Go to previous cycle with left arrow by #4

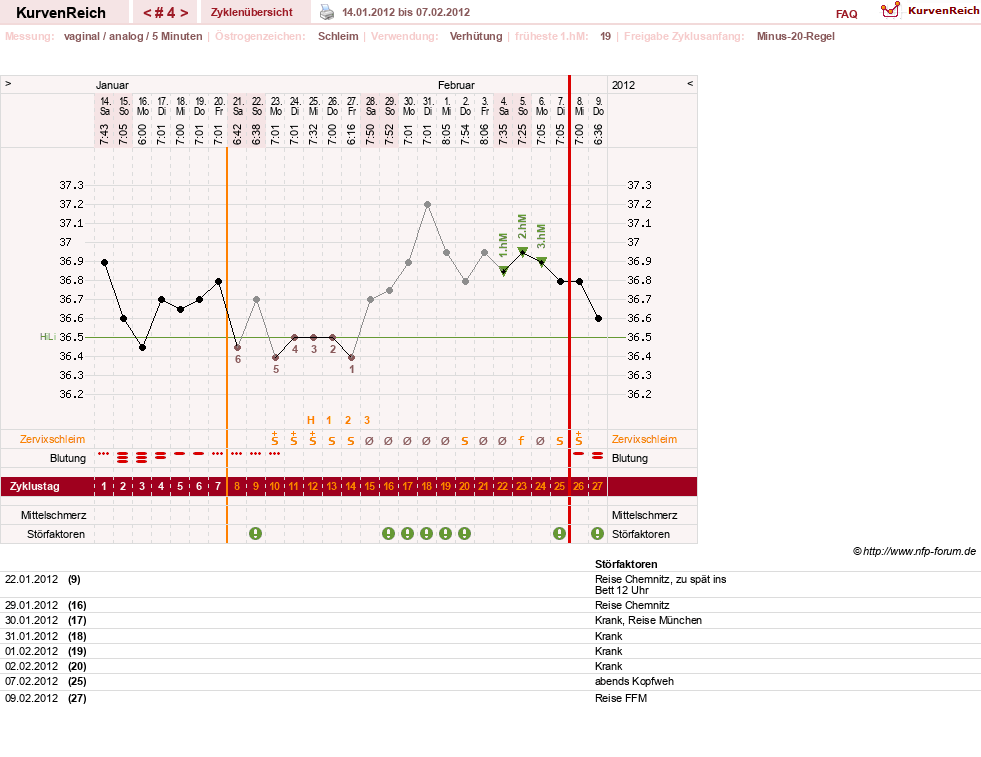pyautogui.click(x=147, y=13)
